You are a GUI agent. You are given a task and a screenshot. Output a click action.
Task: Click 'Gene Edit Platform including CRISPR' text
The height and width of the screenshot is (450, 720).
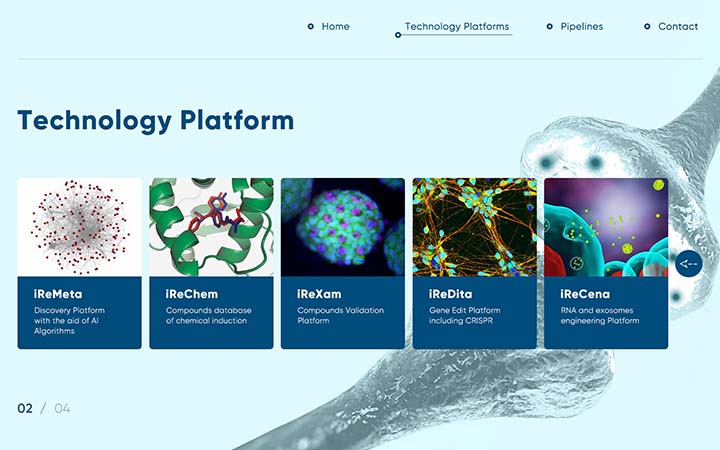pyautogui.click(x=465, y=315)
